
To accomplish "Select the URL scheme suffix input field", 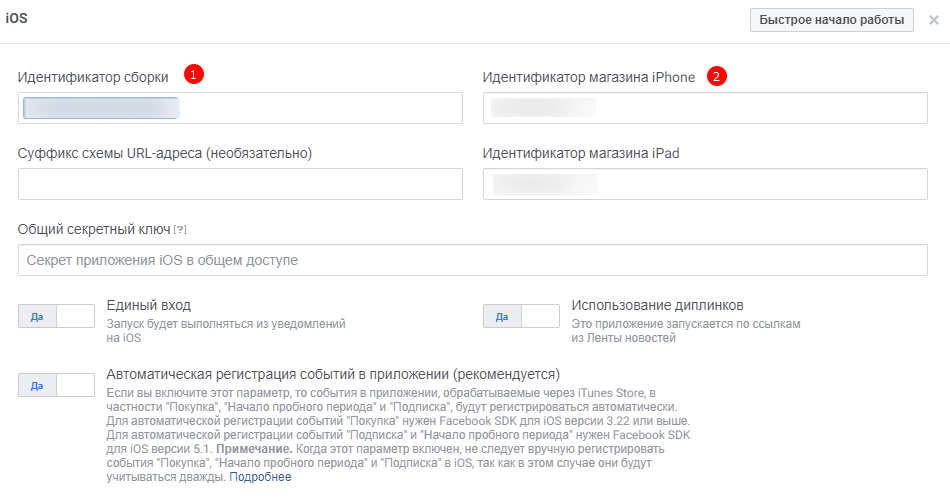I will (240, 184).
